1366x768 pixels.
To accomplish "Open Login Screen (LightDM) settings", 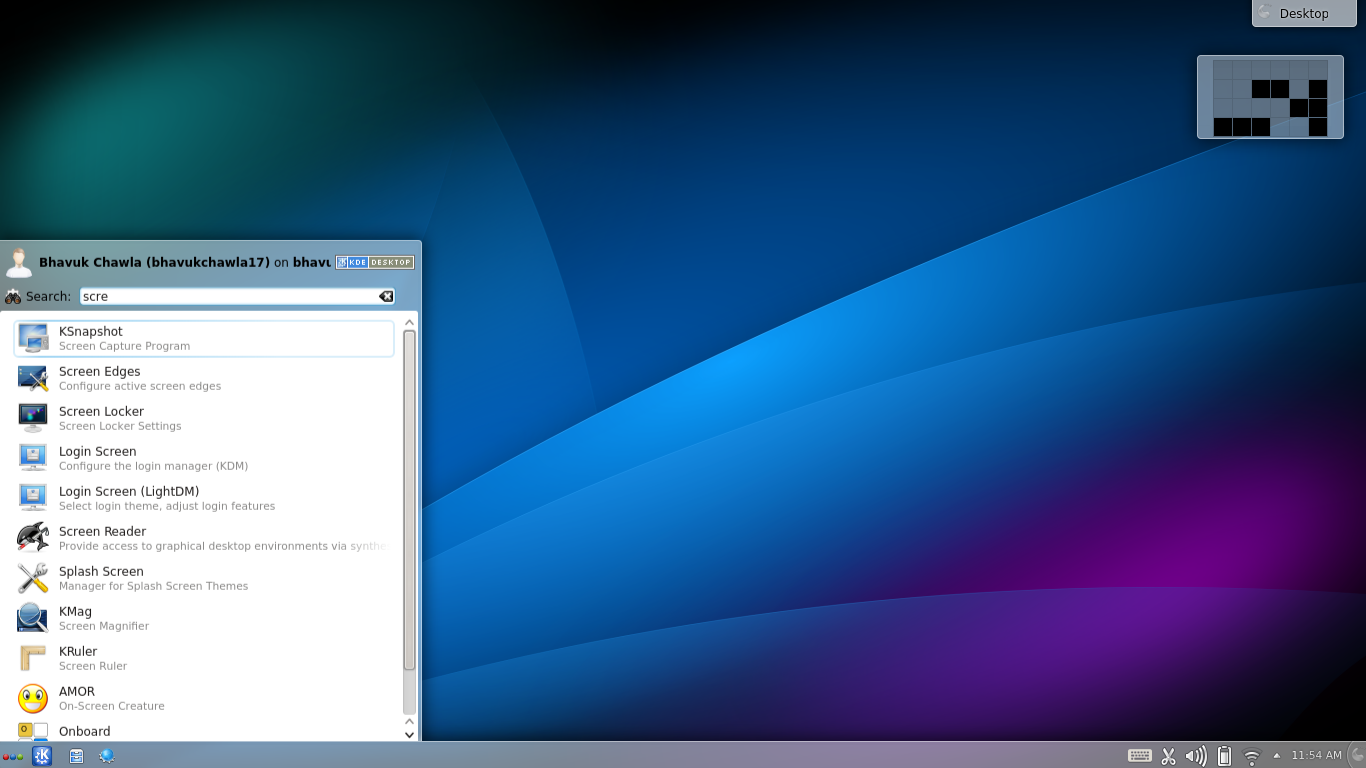I will pos(204,498).
